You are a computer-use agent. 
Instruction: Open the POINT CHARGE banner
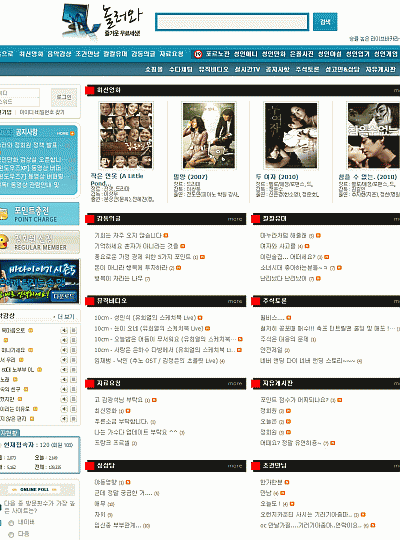pos(39,214)
